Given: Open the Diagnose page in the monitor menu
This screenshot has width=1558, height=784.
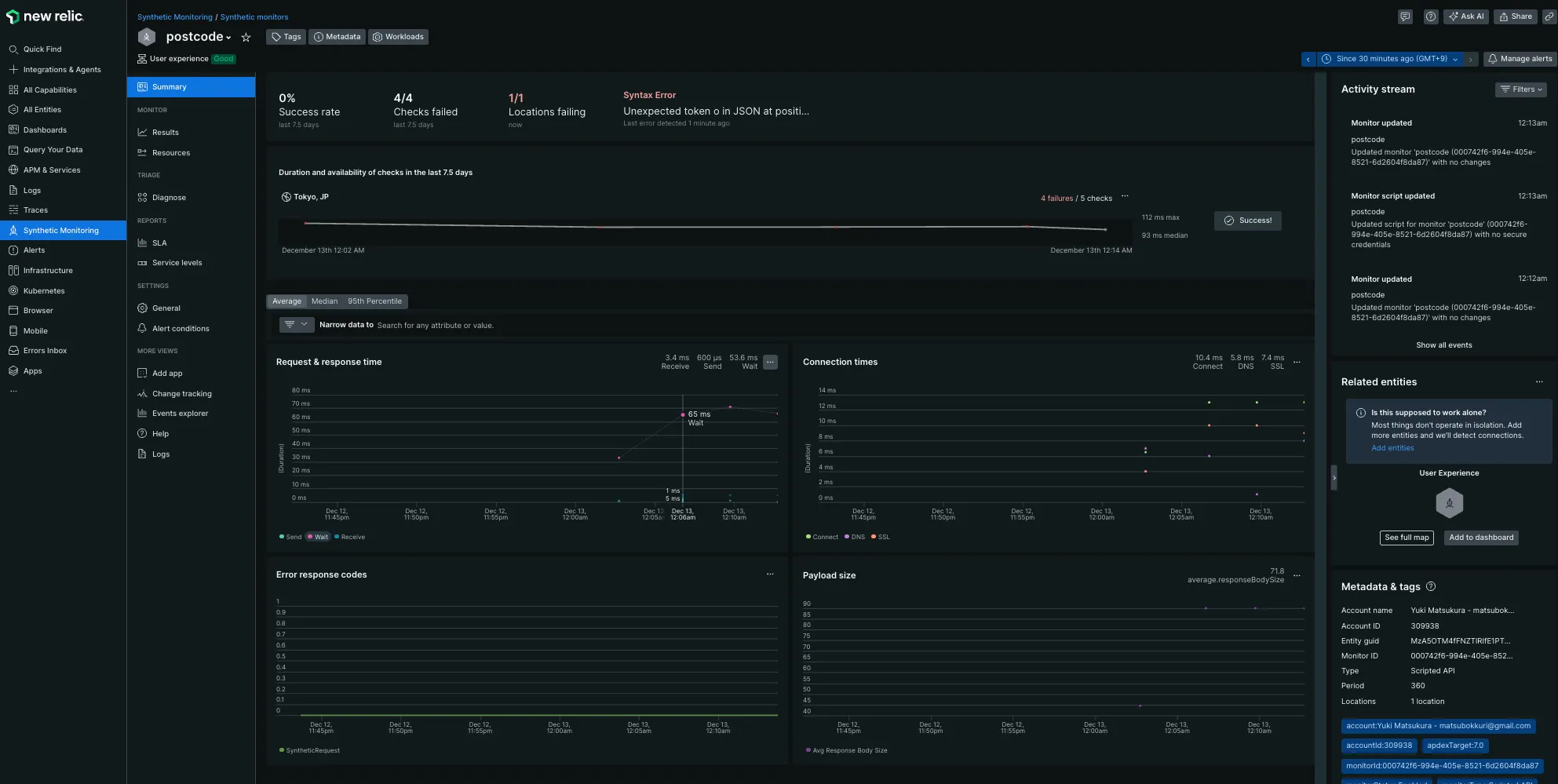Looking at the screenshot, I should 169,198.
